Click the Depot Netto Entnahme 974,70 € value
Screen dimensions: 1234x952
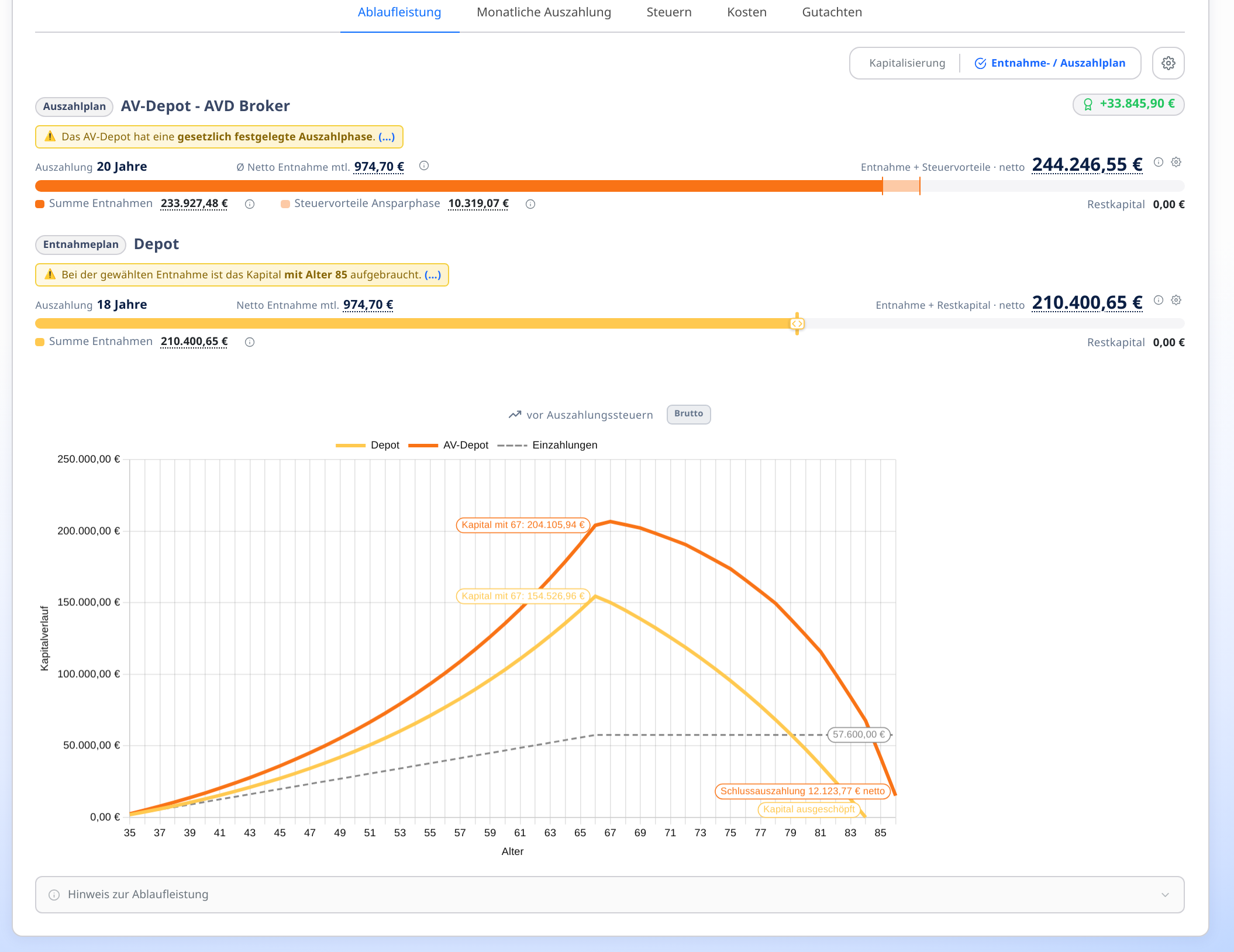368,305
